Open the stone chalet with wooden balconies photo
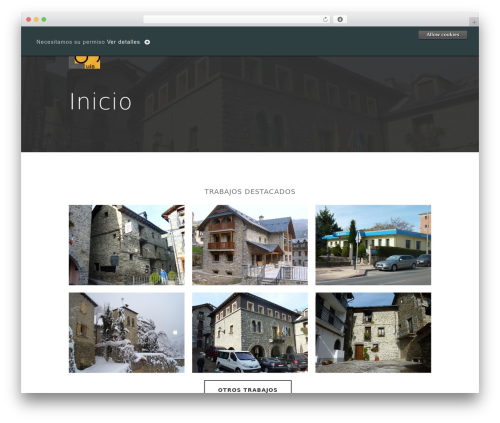Image resolution: width=500 pixels, height=423 pixels. pos(250,245)
